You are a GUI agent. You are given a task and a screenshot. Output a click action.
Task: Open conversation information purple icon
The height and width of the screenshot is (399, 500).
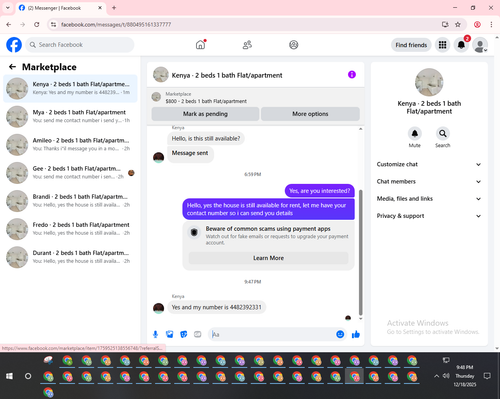click(352, 75)
